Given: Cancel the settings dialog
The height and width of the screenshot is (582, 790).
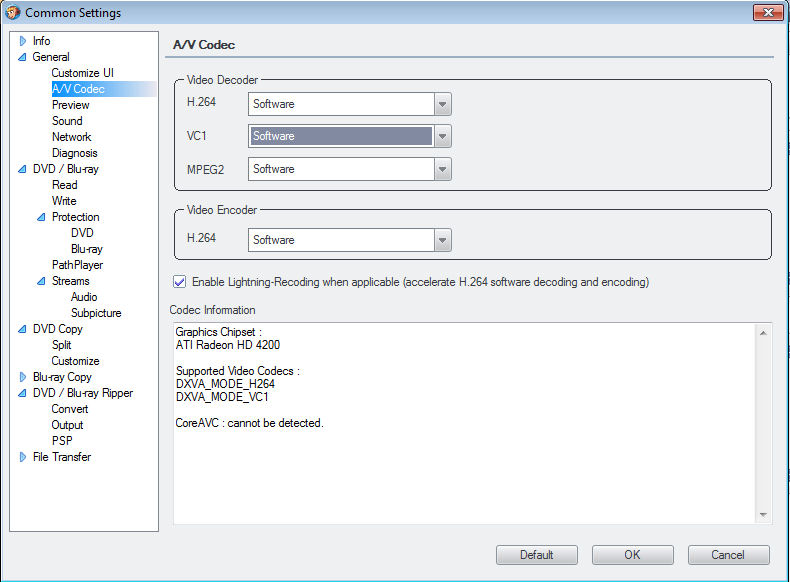Looking at the screenshot, I should pyautogui.click(x=728, y=555).
